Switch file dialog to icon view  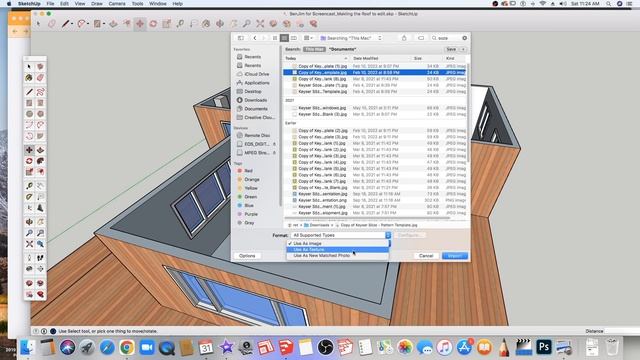(275, 38)
